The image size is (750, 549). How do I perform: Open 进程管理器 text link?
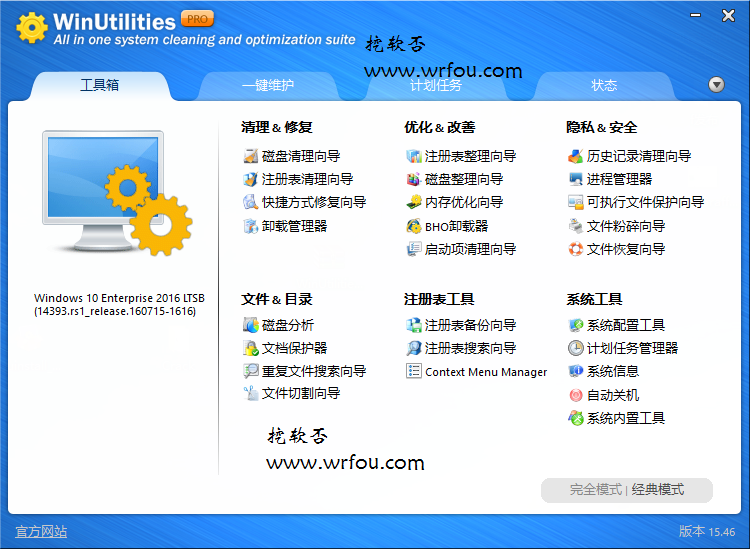619,179
